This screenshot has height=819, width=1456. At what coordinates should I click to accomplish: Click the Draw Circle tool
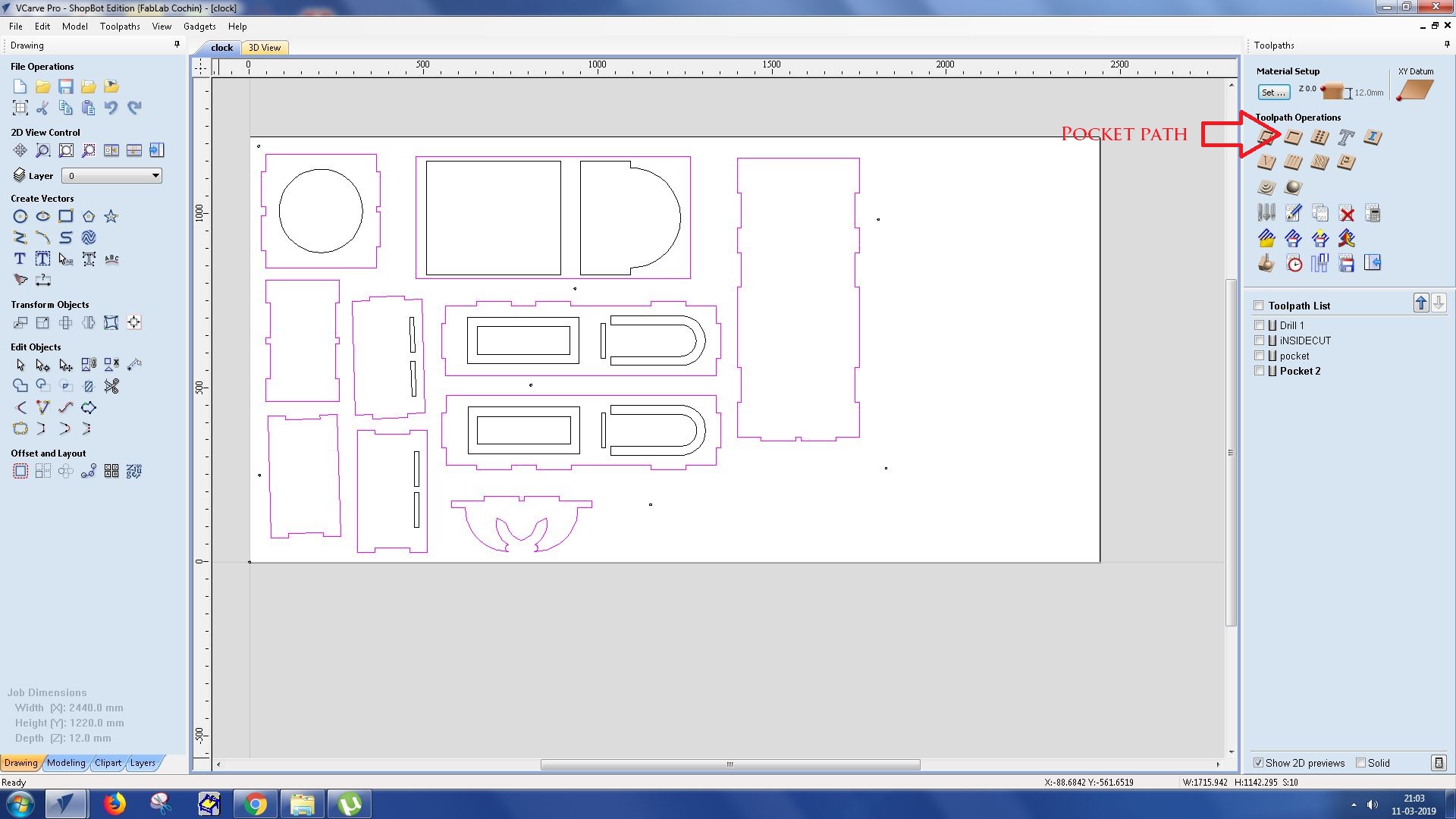click(20, 217)
